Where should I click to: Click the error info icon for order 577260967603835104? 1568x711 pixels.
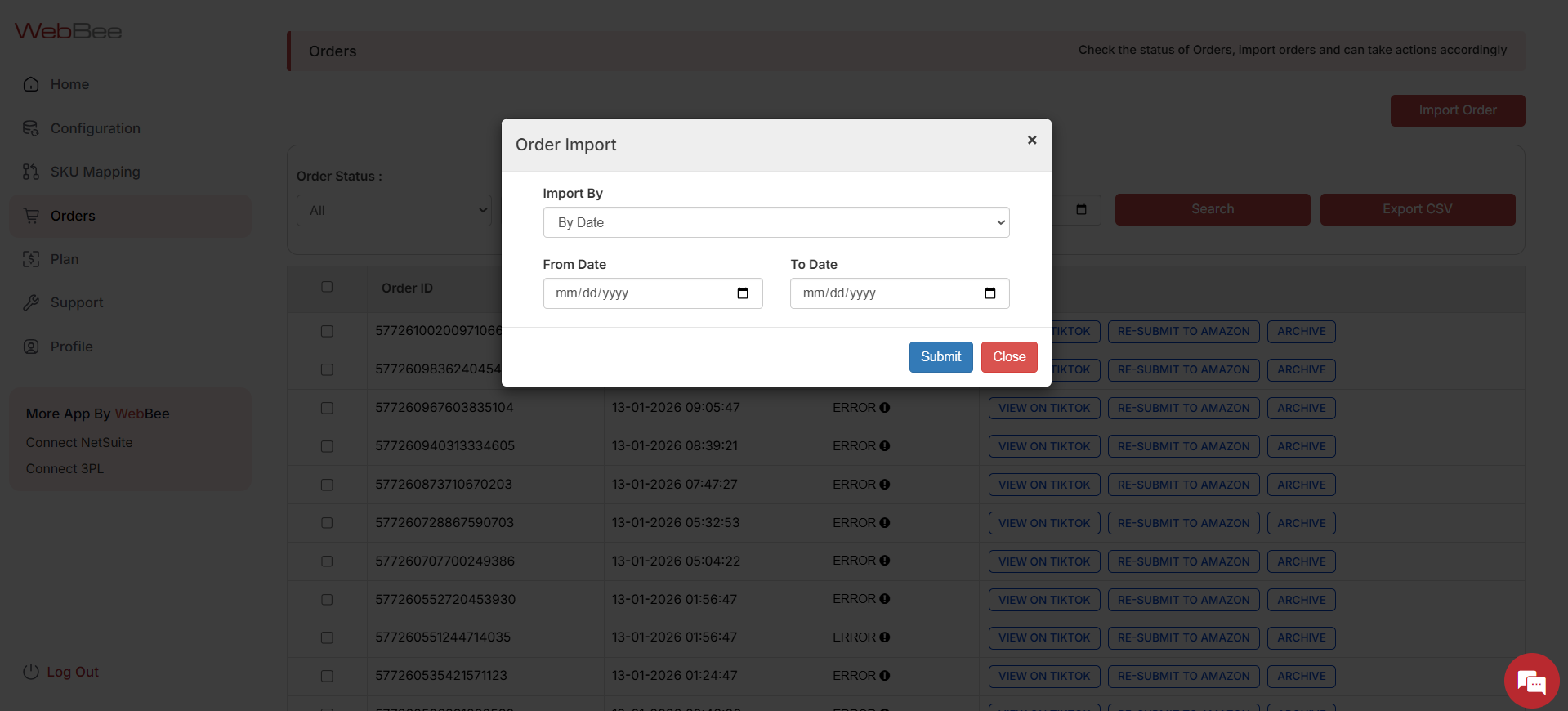pos(885,408)
